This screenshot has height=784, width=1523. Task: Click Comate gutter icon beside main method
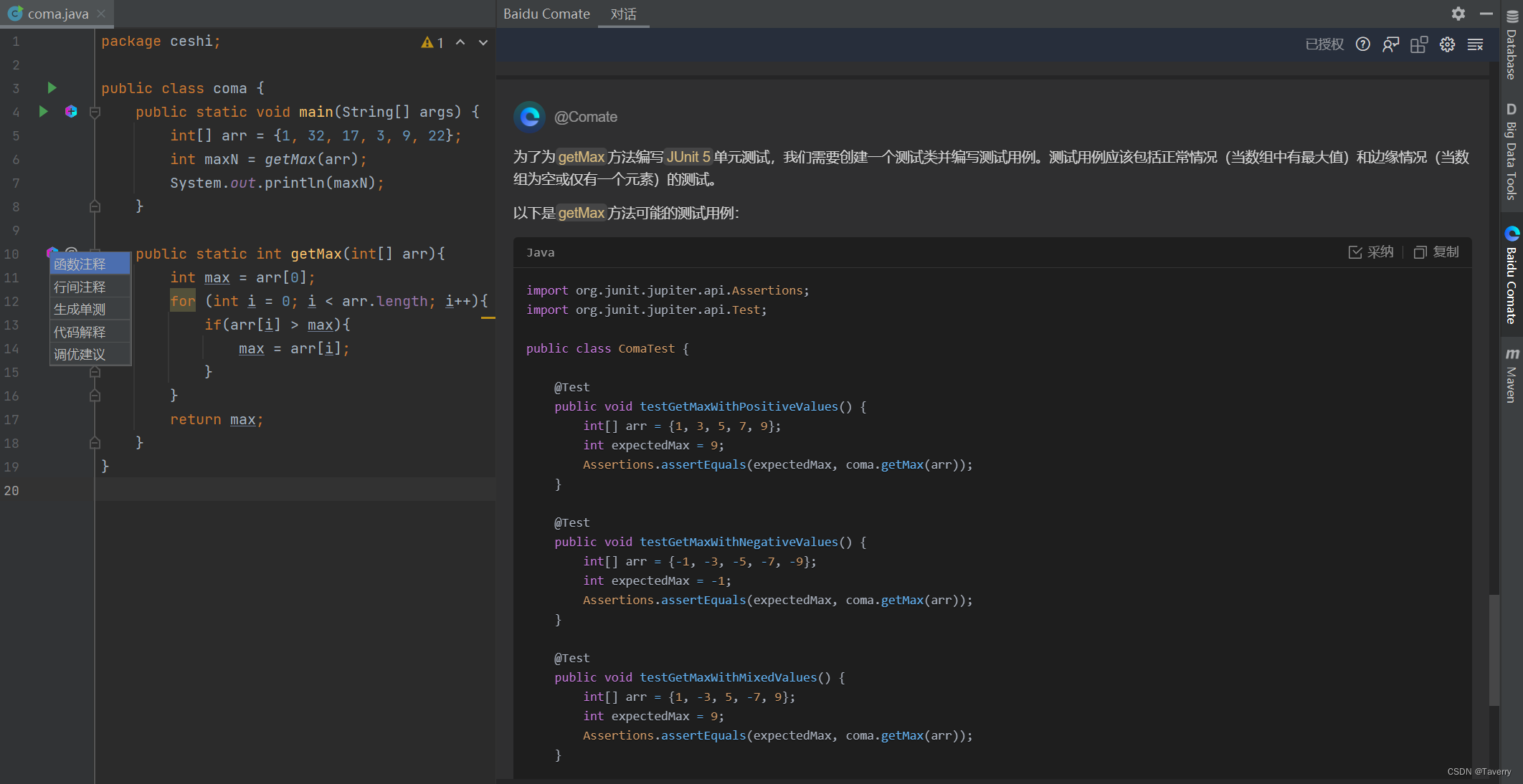[x=71, y=111]
